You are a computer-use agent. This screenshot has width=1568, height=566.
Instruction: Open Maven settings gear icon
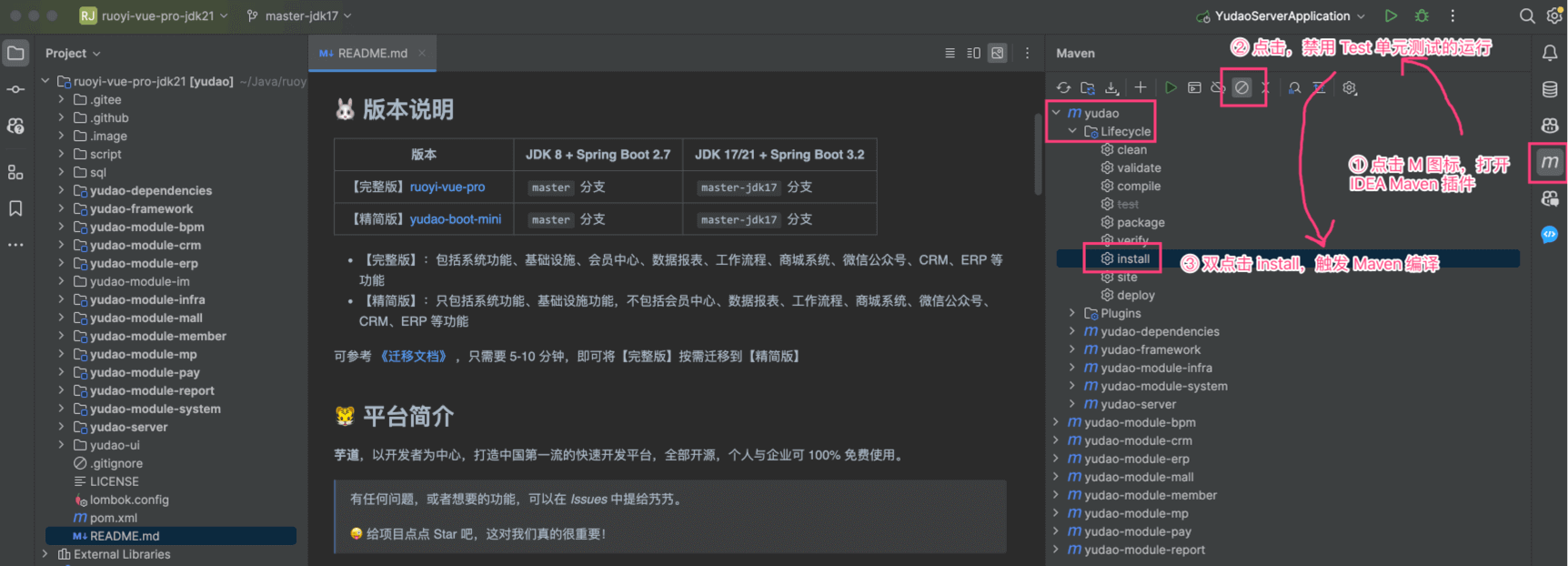click(1350, 88)
